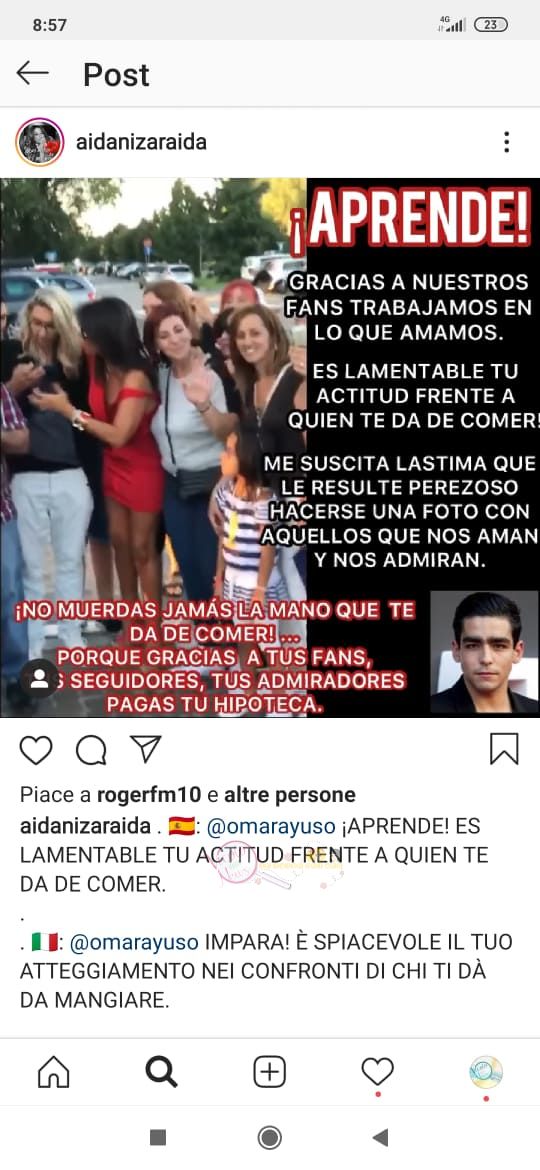Image resolution: width=540 pixels, height=1170 pixels.
Task: Open the aidanizaraida profile picture
Action: (x=40, y=142)
